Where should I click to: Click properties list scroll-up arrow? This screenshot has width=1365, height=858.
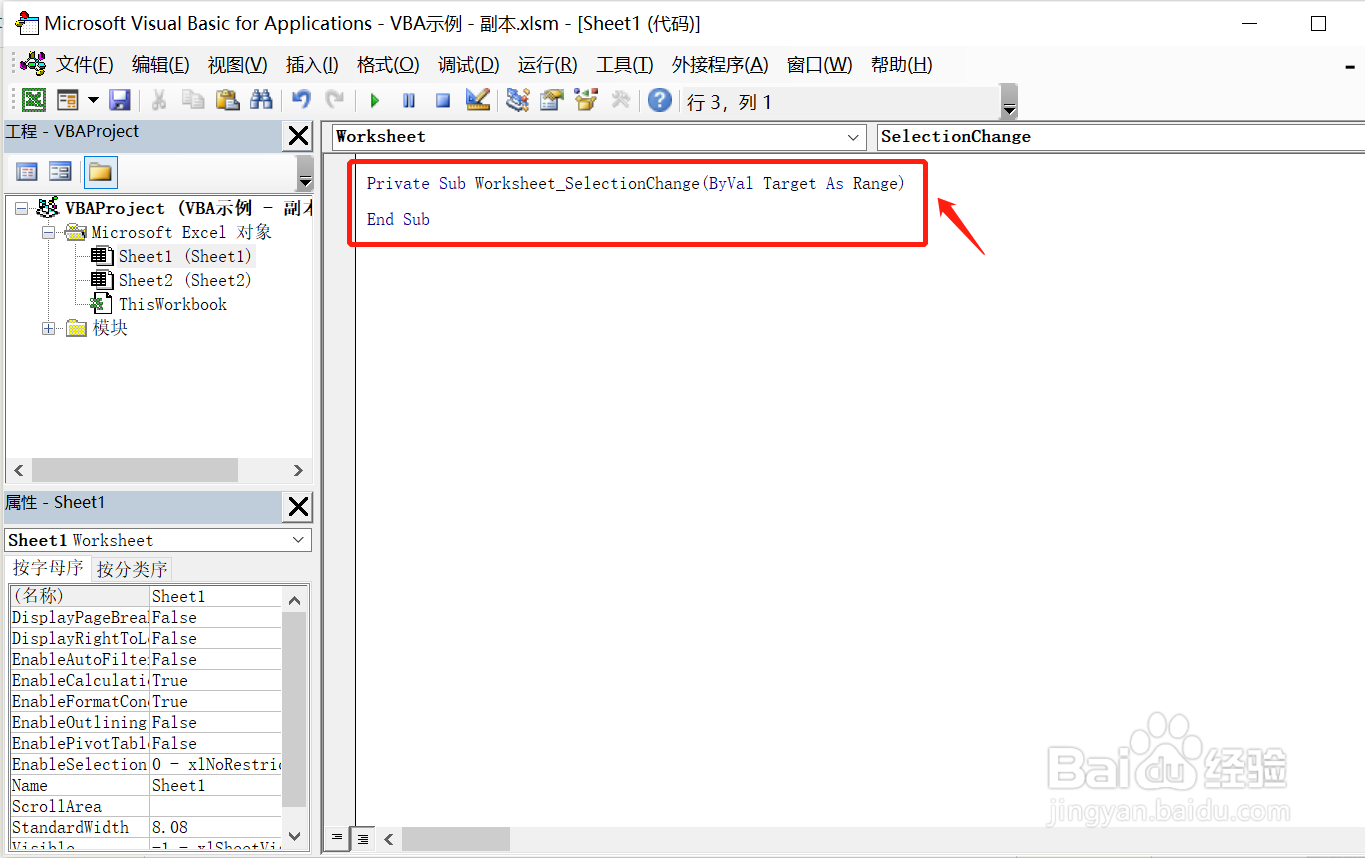click(294, 600)
